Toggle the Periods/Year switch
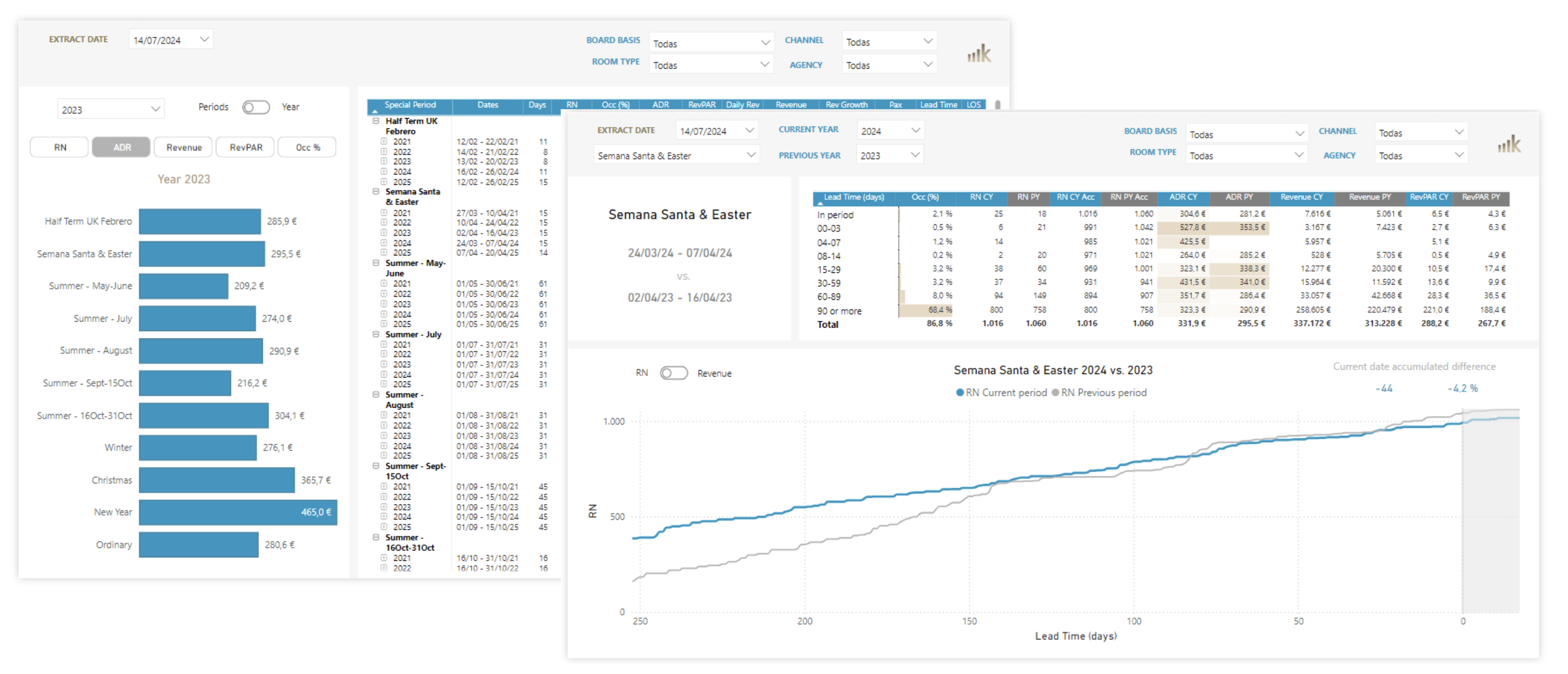 pos(256,107)
